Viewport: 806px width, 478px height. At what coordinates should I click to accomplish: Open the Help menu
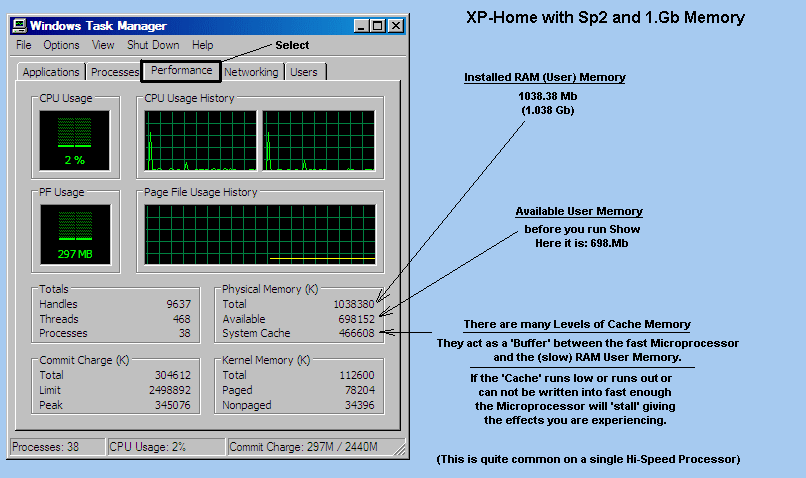click(203, 45)
